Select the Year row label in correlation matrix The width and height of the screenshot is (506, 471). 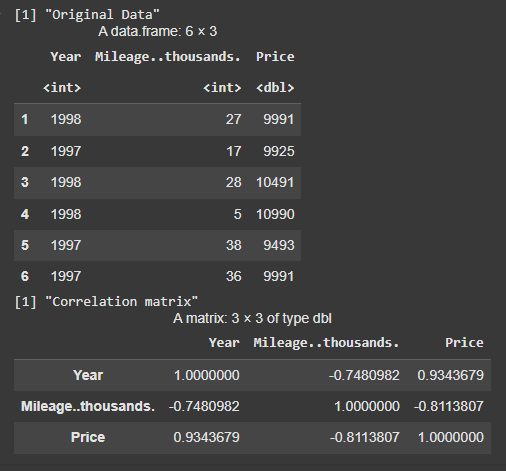88,375
